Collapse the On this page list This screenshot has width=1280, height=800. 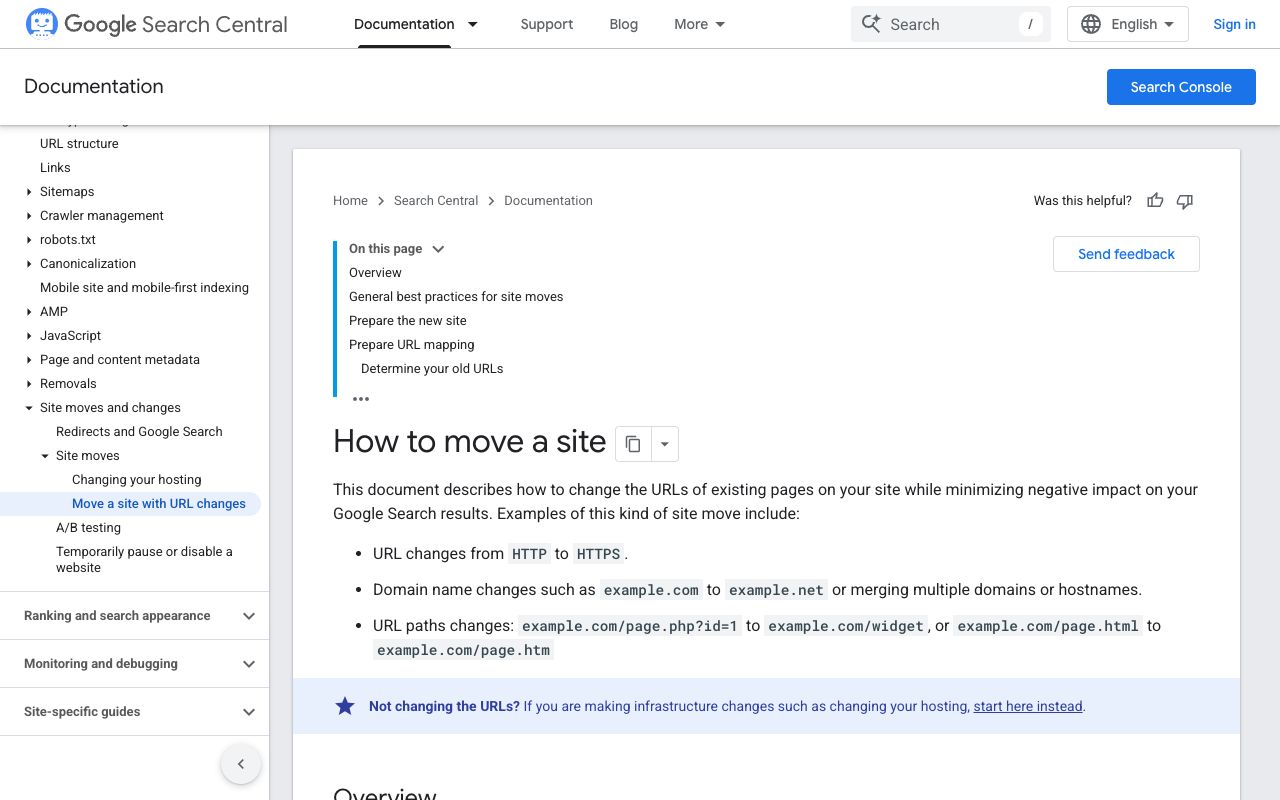pos(438,249)
